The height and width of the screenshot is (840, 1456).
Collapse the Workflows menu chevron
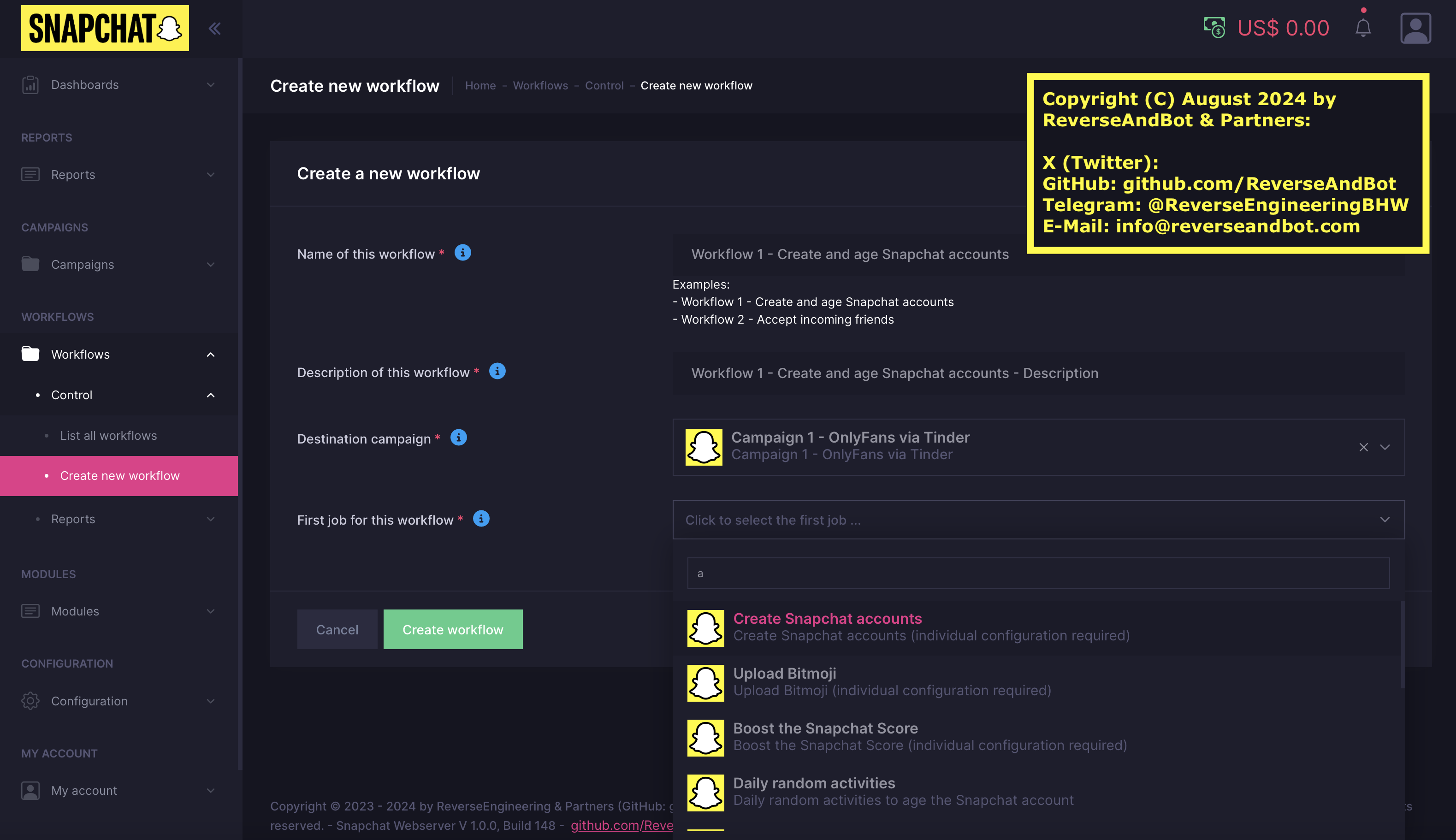211,354
